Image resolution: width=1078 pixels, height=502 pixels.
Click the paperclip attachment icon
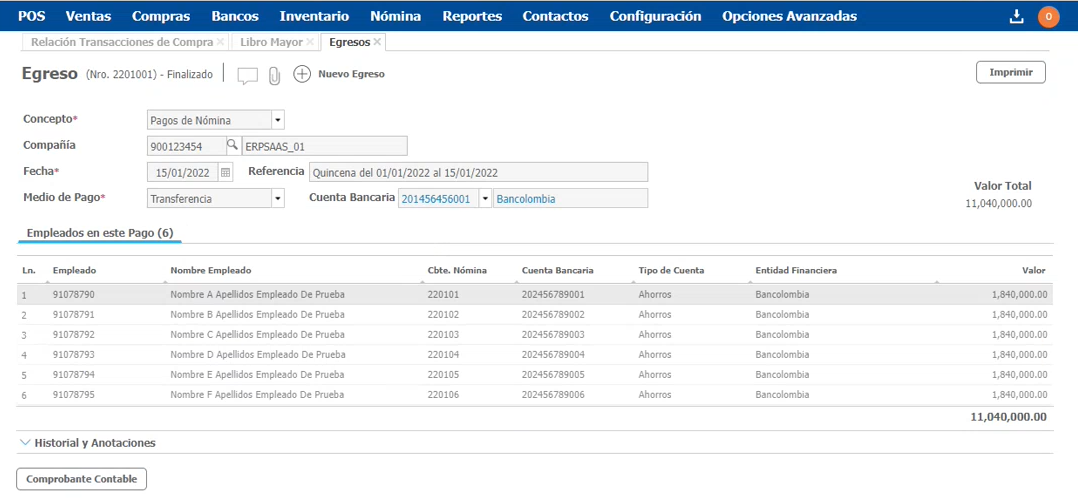tap(274, 75)
